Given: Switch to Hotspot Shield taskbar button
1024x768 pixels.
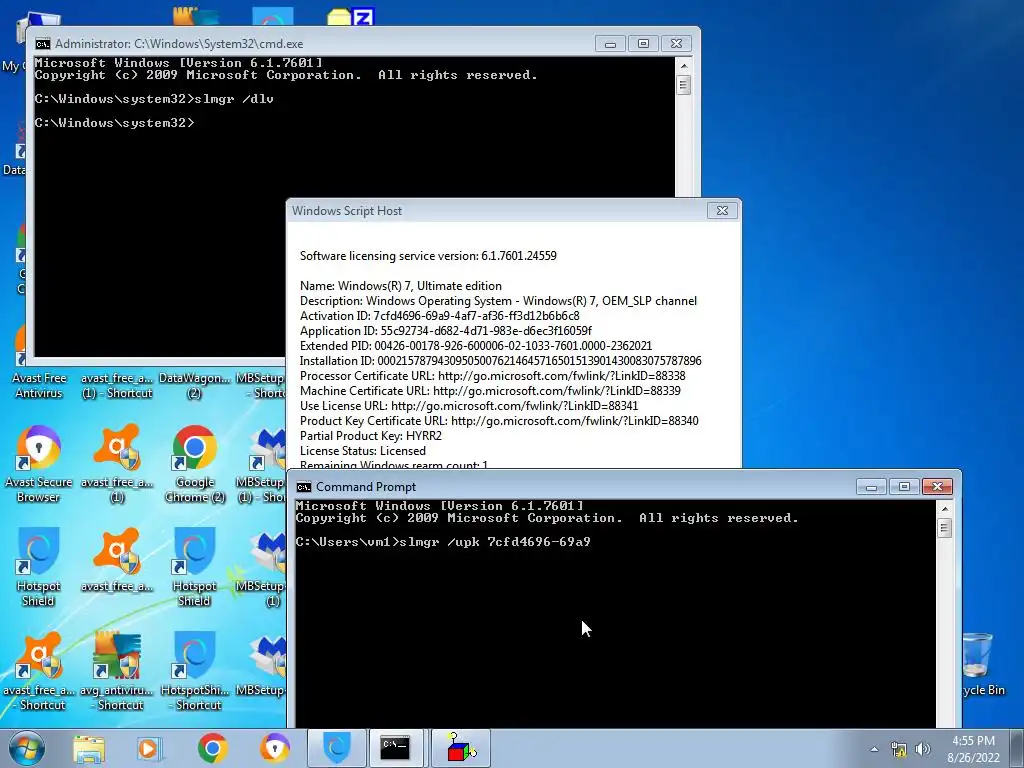Looking at the screenshot, I should tap(337, 748).
